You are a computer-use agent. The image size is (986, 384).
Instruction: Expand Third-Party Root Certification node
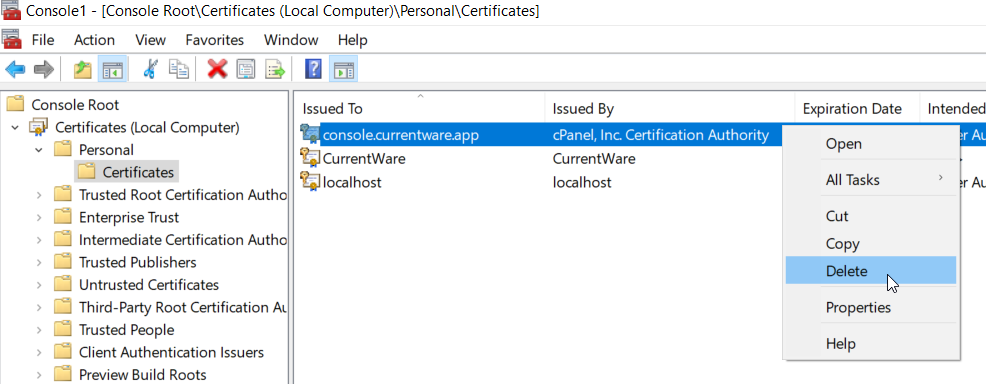[x=38, y=307]
